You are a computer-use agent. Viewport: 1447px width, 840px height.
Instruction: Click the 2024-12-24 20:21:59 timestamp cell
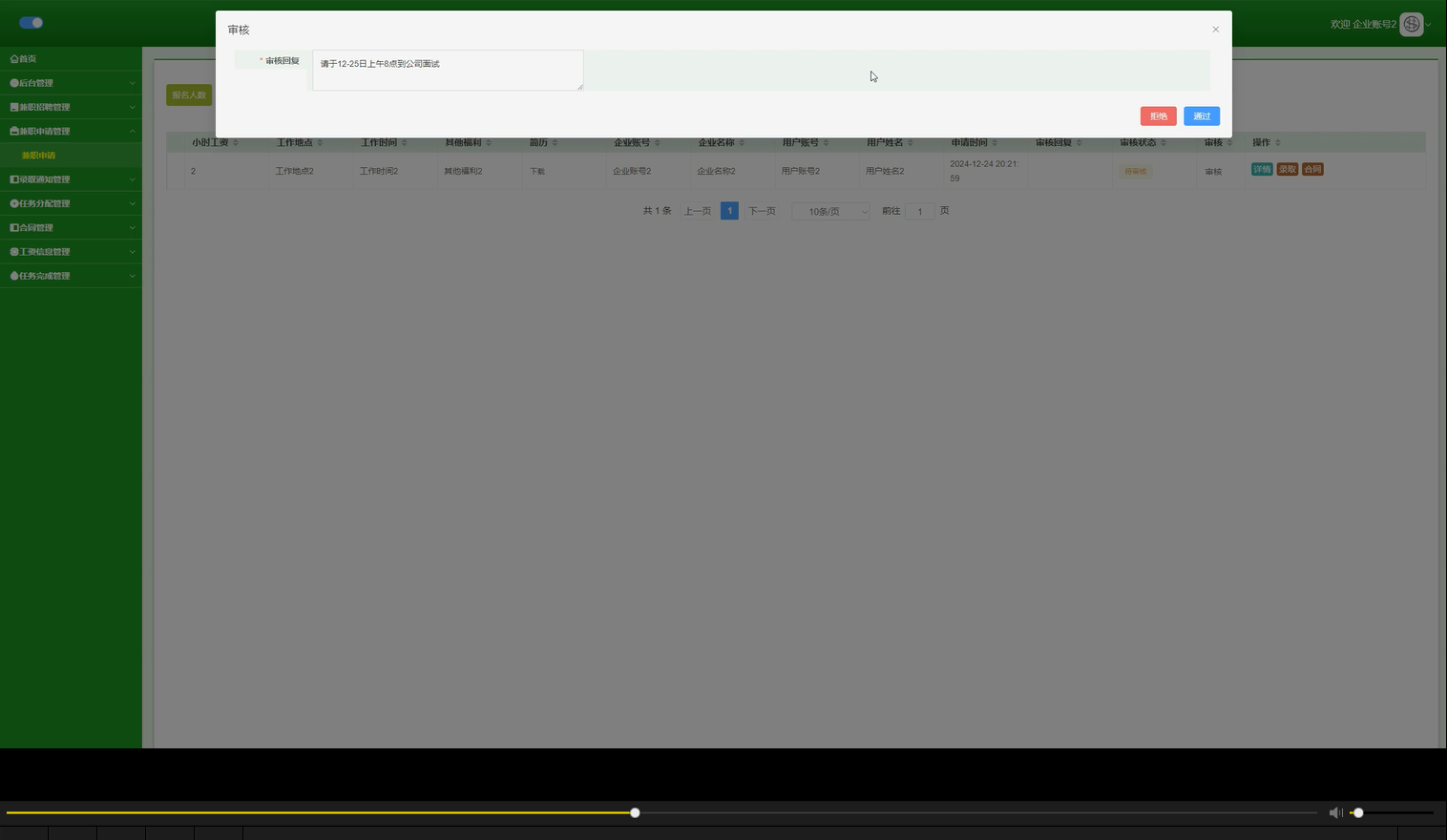(984, 171)
